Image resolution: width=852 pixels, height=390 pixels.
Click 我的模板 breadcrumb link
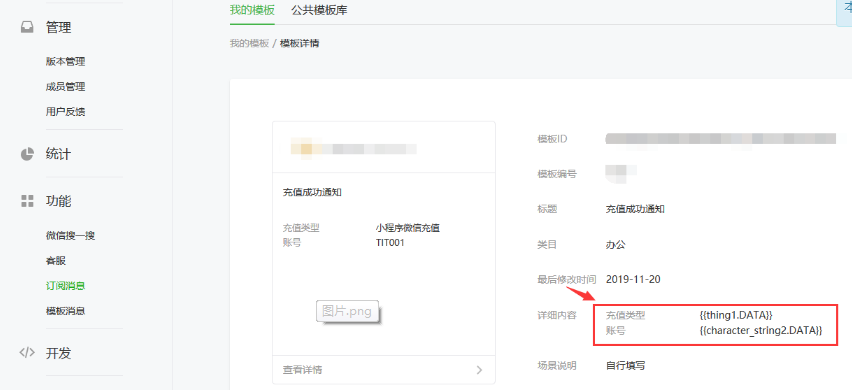(249, 43)
